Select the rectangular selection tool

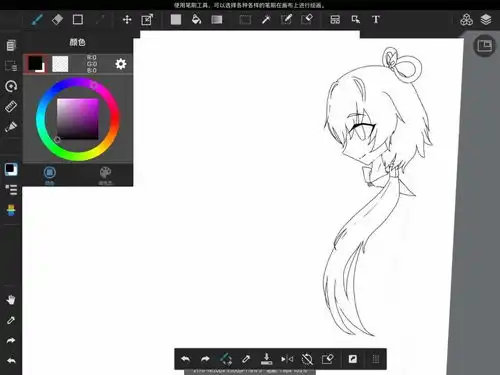coord(245,20)
